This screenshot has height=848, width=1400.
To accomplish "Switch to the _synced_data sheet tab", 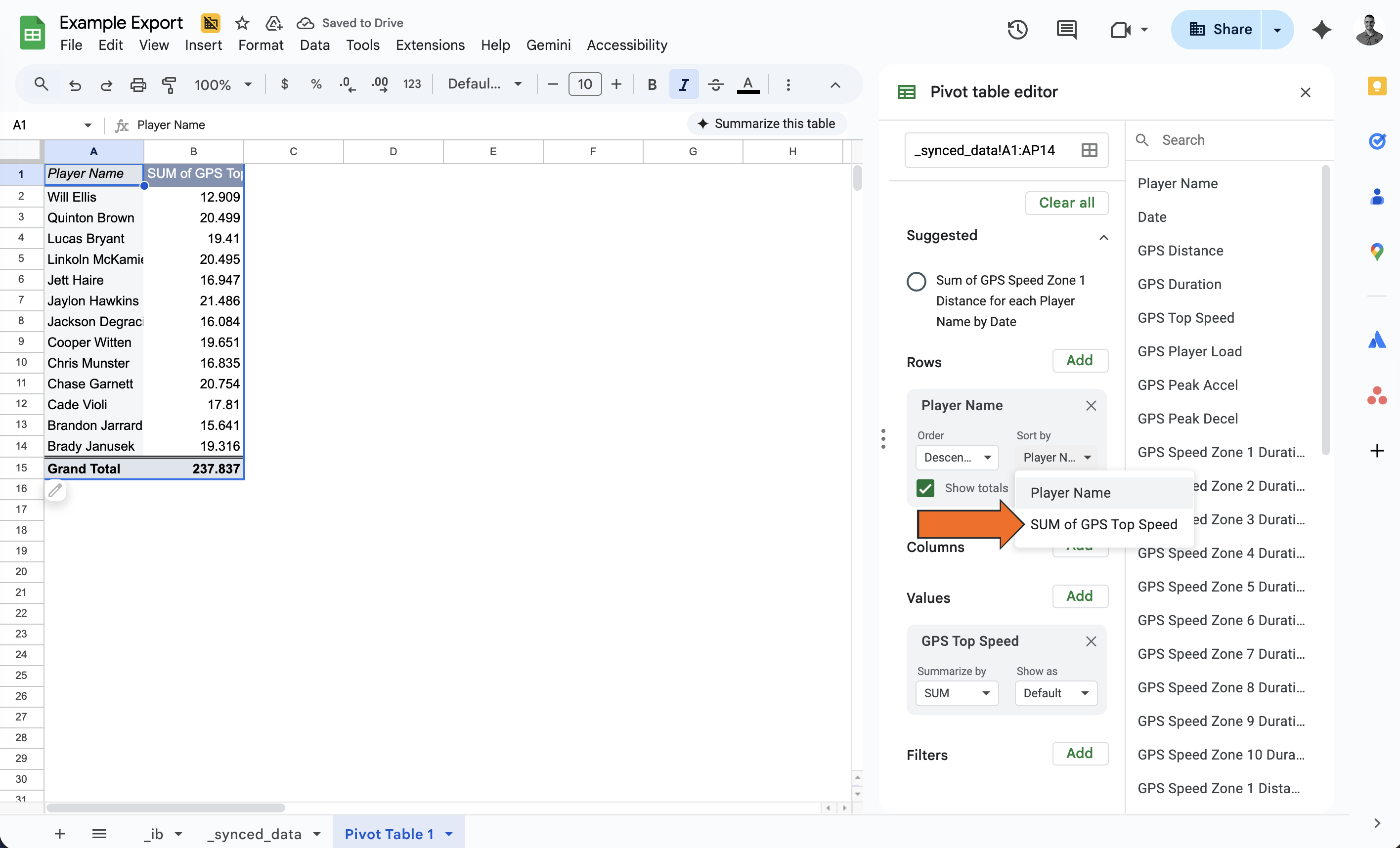I will pyautogui.click(x=255, y=833).
